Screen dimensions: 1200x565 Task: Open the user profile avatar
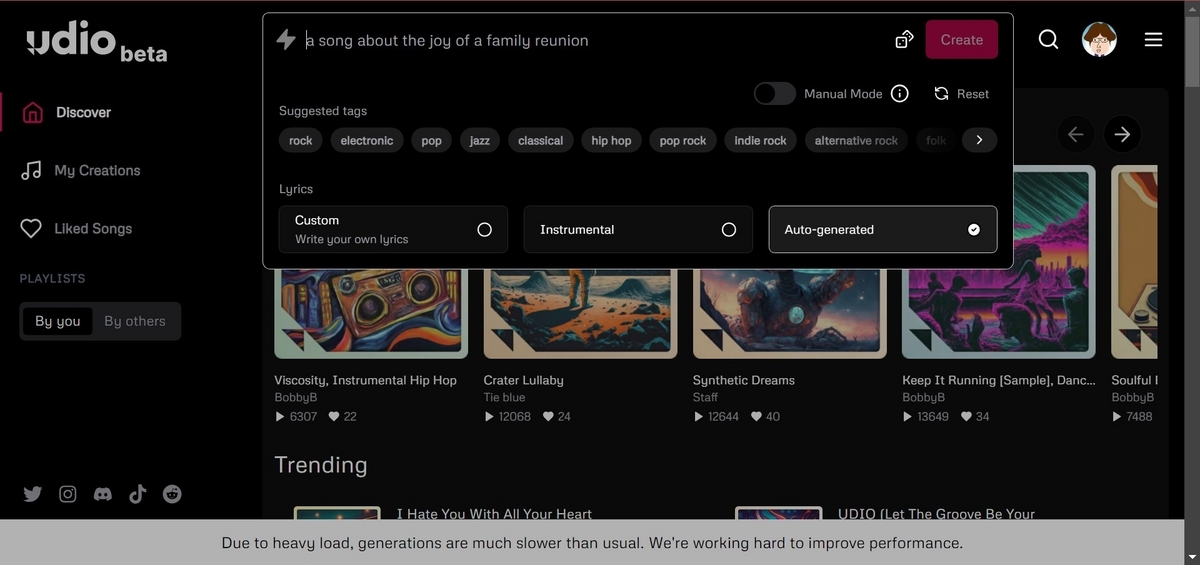click(1099, 40)
